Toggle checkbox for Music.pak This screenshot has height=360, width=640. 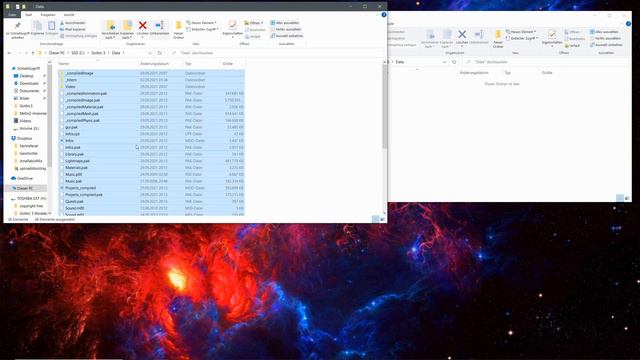pyautogui.click(x=62, y=181)
